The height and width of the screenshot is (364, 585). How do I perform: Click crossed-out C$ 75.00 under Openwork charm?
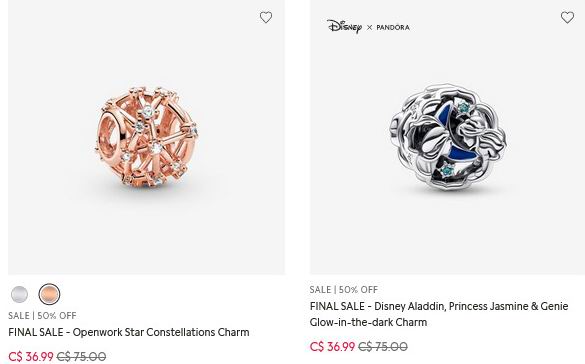pos(81,357)
